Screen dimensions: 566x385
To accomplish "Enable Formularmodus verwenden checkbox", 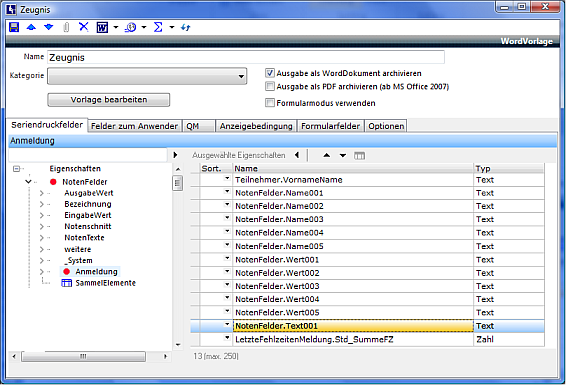I will click(270, 103).
